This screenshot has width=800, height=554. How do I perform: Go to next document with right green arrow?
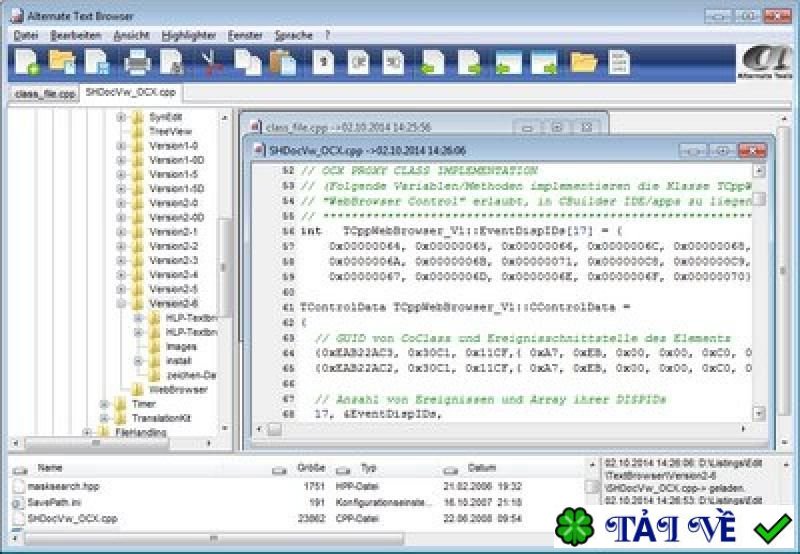[x=469, y=62]
